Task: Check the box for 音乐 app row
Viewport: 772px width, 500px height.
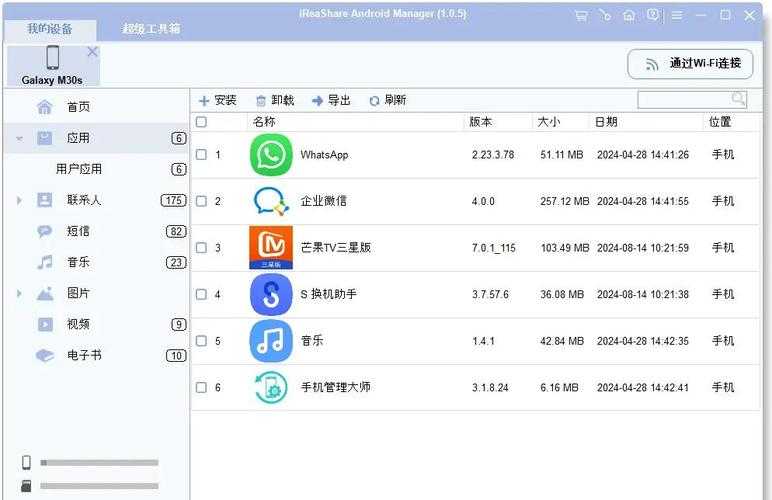Action: (201, 341)
